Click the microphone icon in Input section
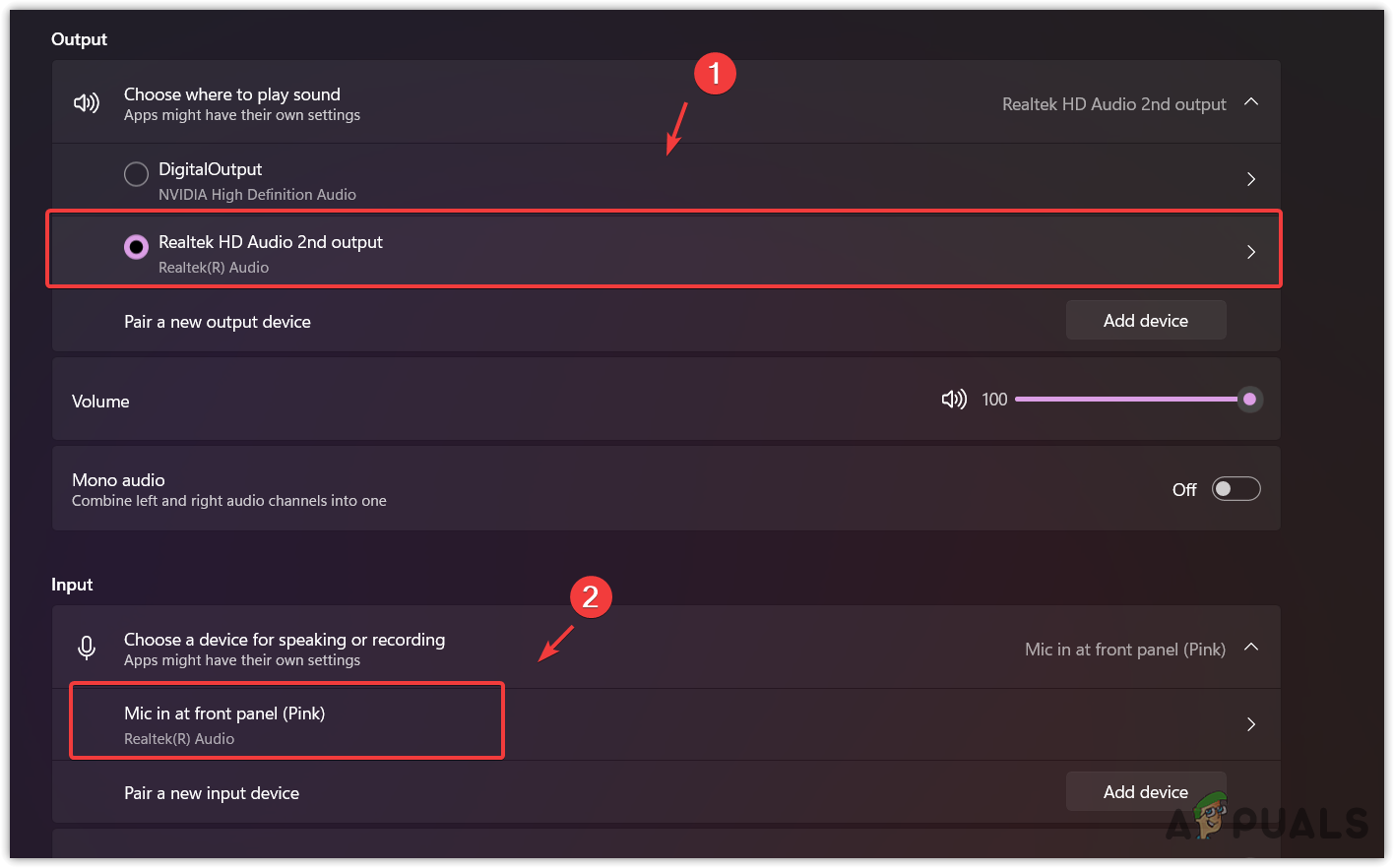This screenshot has width=1394, height=868. click(x=87, y=648)
